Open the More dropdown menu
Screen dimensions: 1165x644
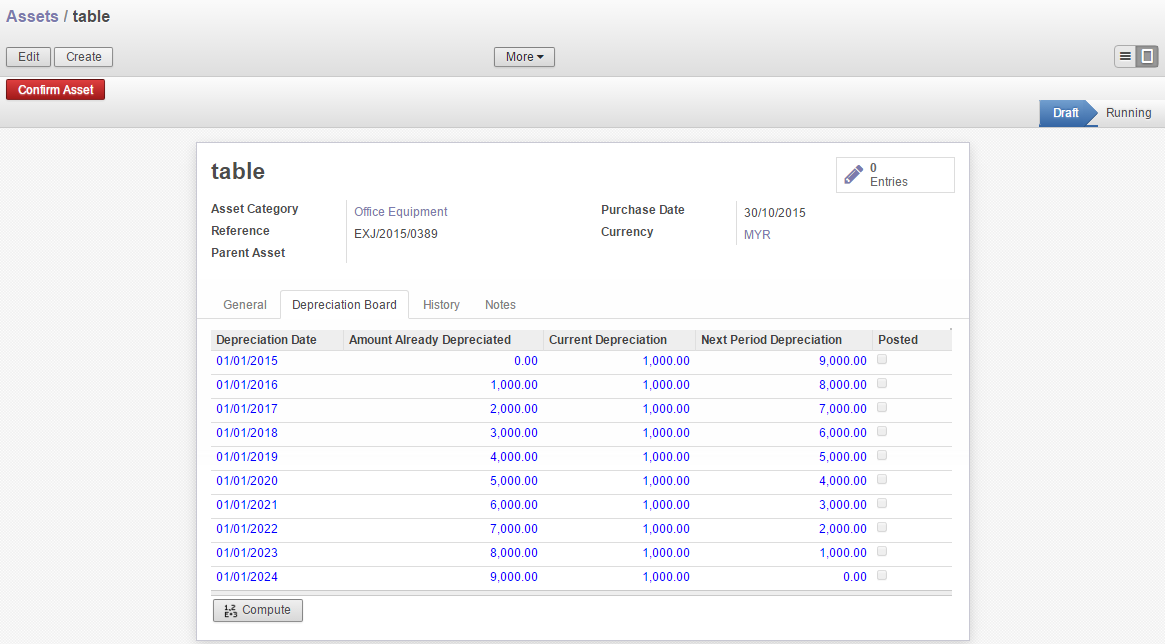click(x=523, y=57)
